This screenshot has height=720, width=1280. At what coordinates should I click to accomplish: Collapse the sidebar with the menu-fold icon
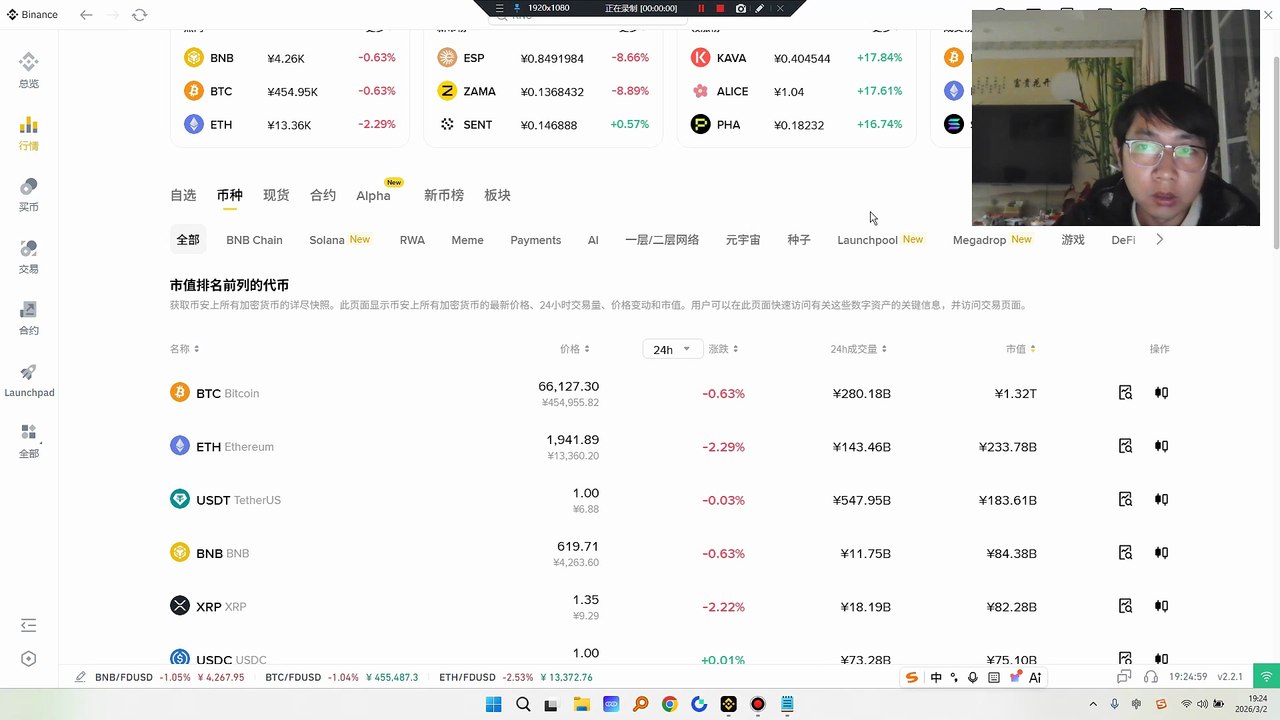click(29, 626)
